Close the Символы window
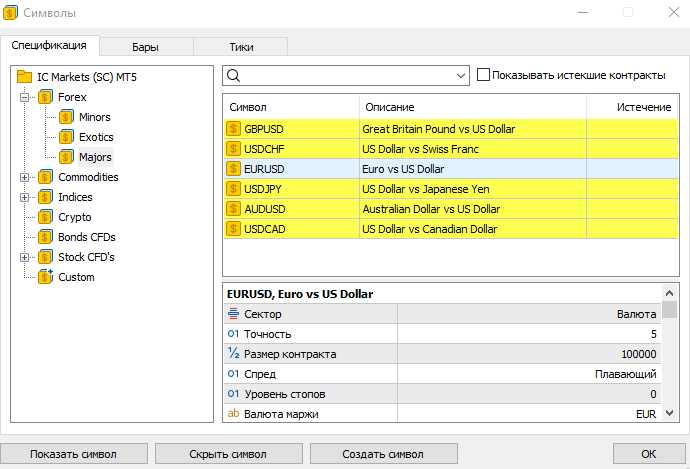 (x=674, y=12)
